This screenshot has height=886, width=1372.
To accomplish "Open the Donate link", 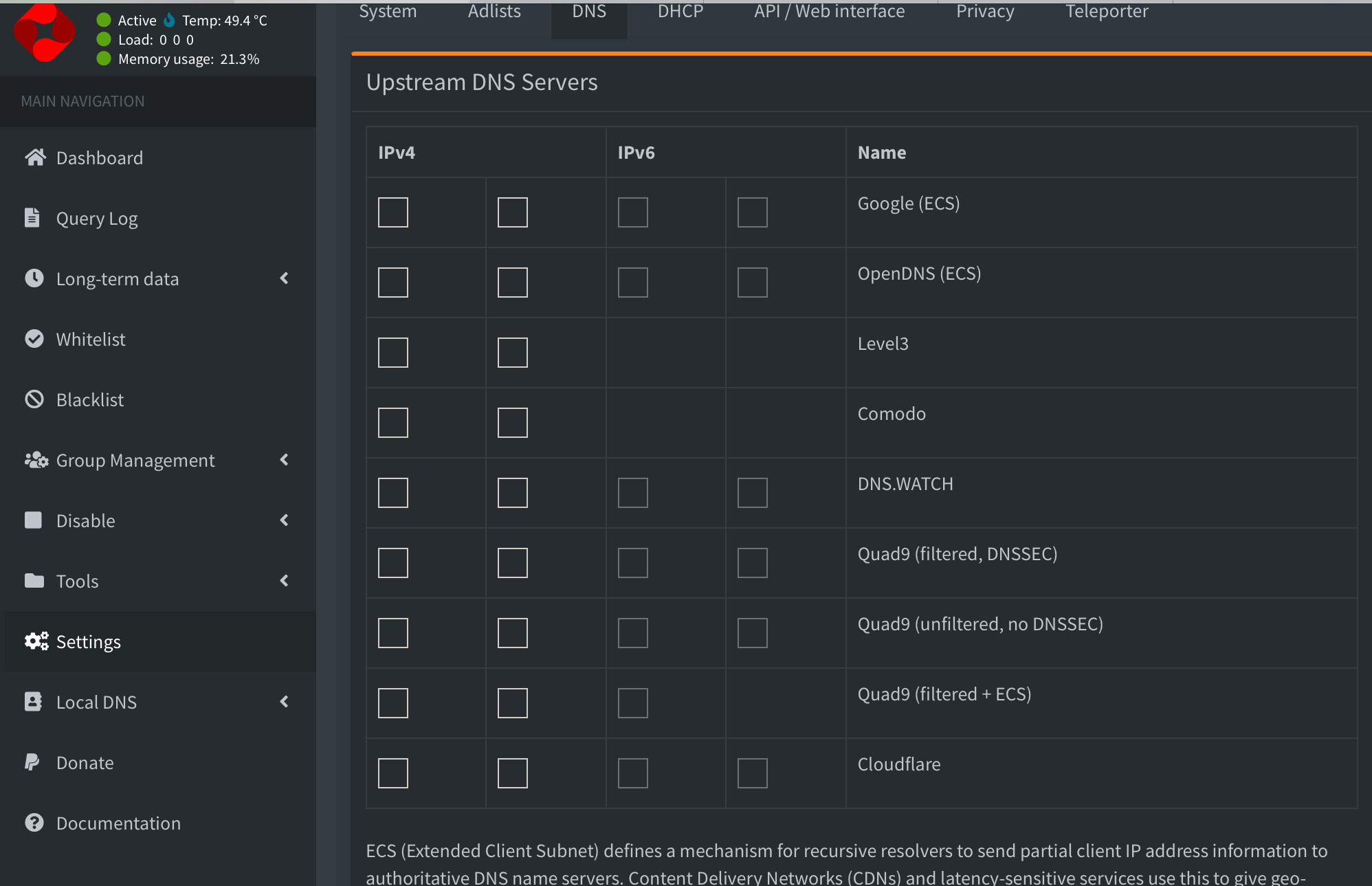I will [158, 762].
